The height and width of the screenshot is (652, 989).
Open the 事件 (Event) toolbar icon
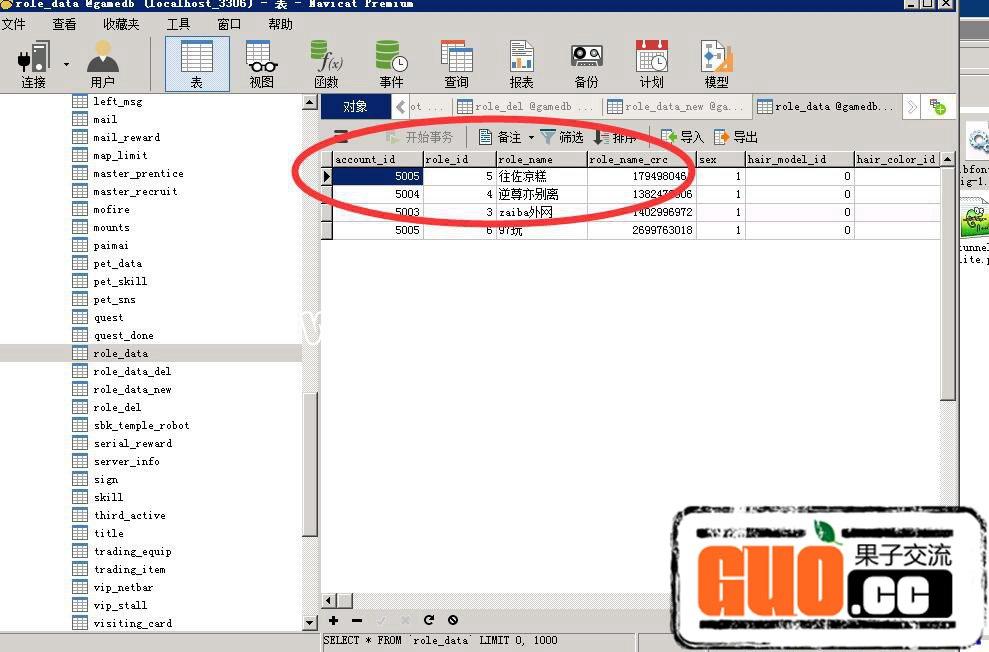(x=391, y=64)
